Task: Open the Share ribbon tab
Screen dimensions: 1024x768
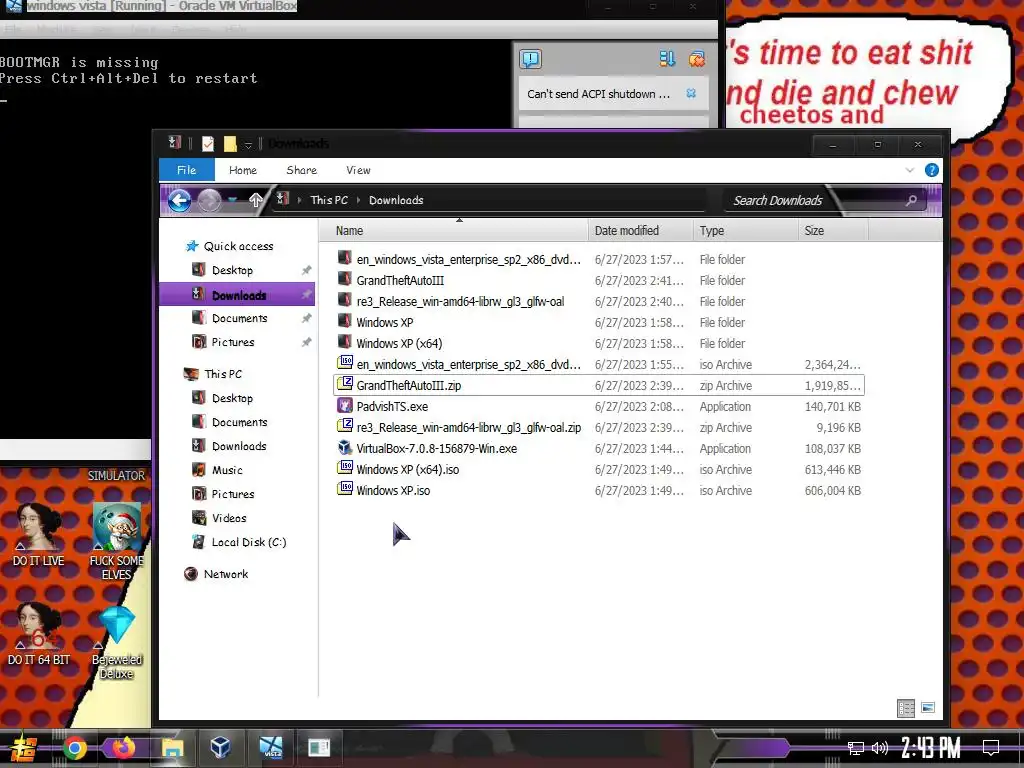Action: click(302, 170)
